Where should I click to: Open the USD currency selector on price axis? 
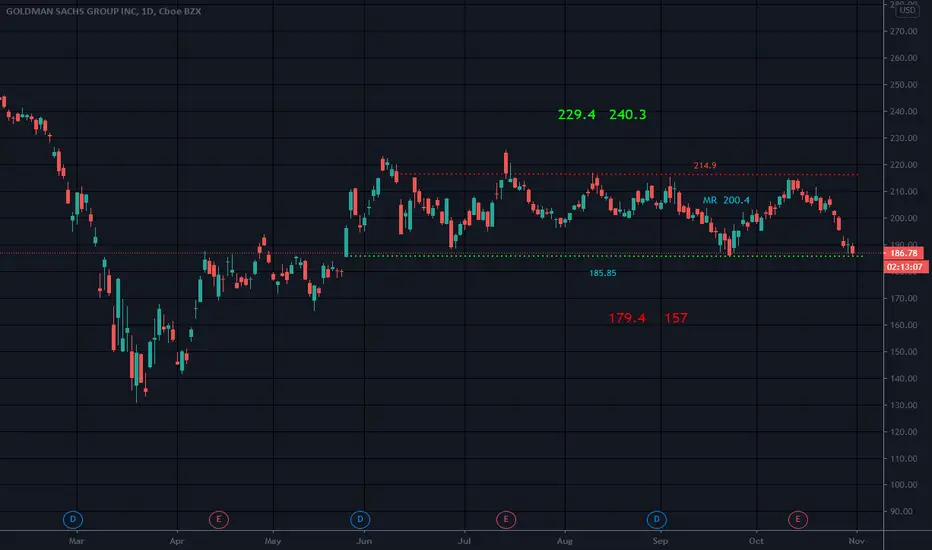click(x=907, y=10)
